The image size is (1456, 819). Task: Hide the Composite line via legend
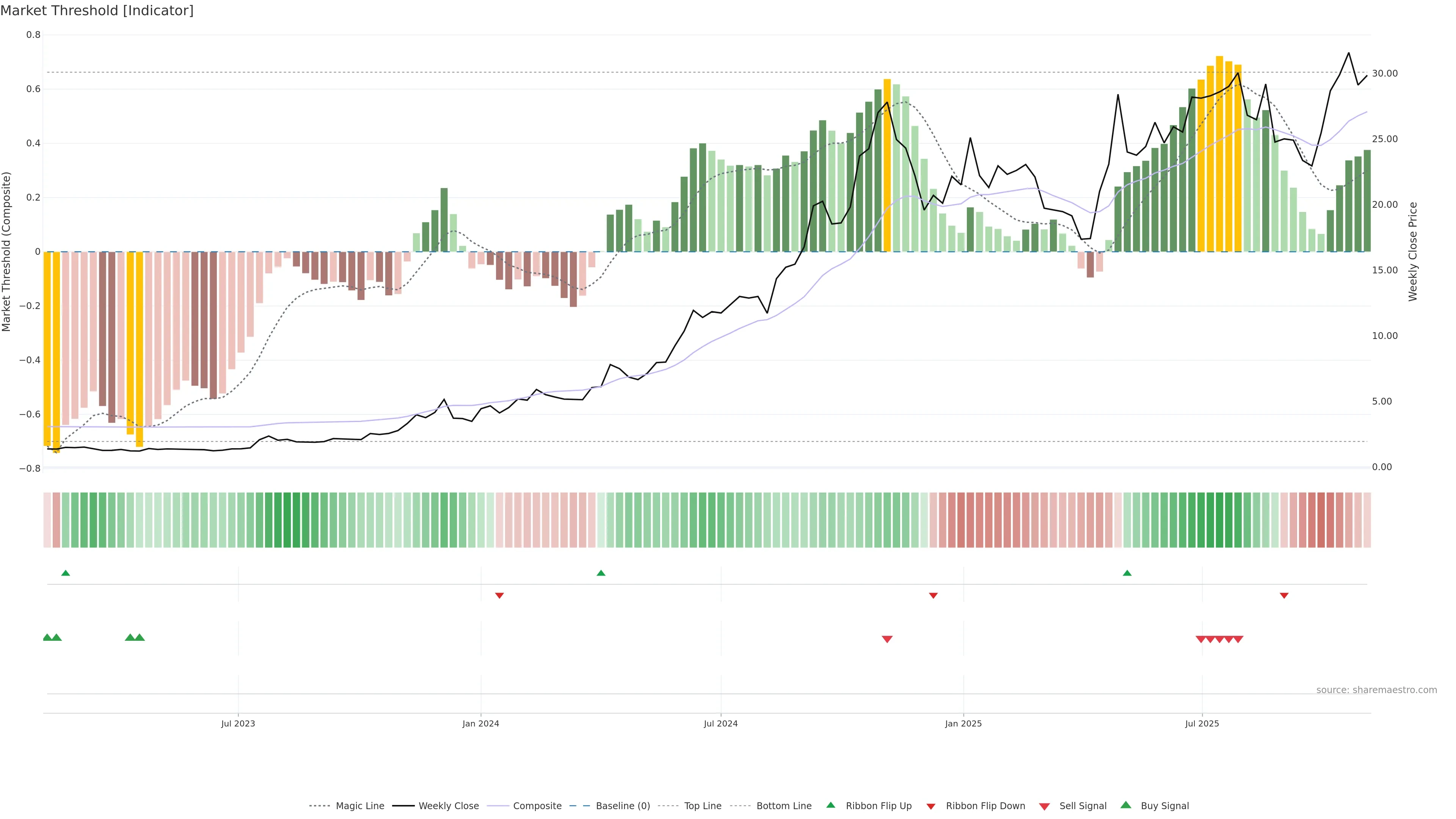[537, 806]
